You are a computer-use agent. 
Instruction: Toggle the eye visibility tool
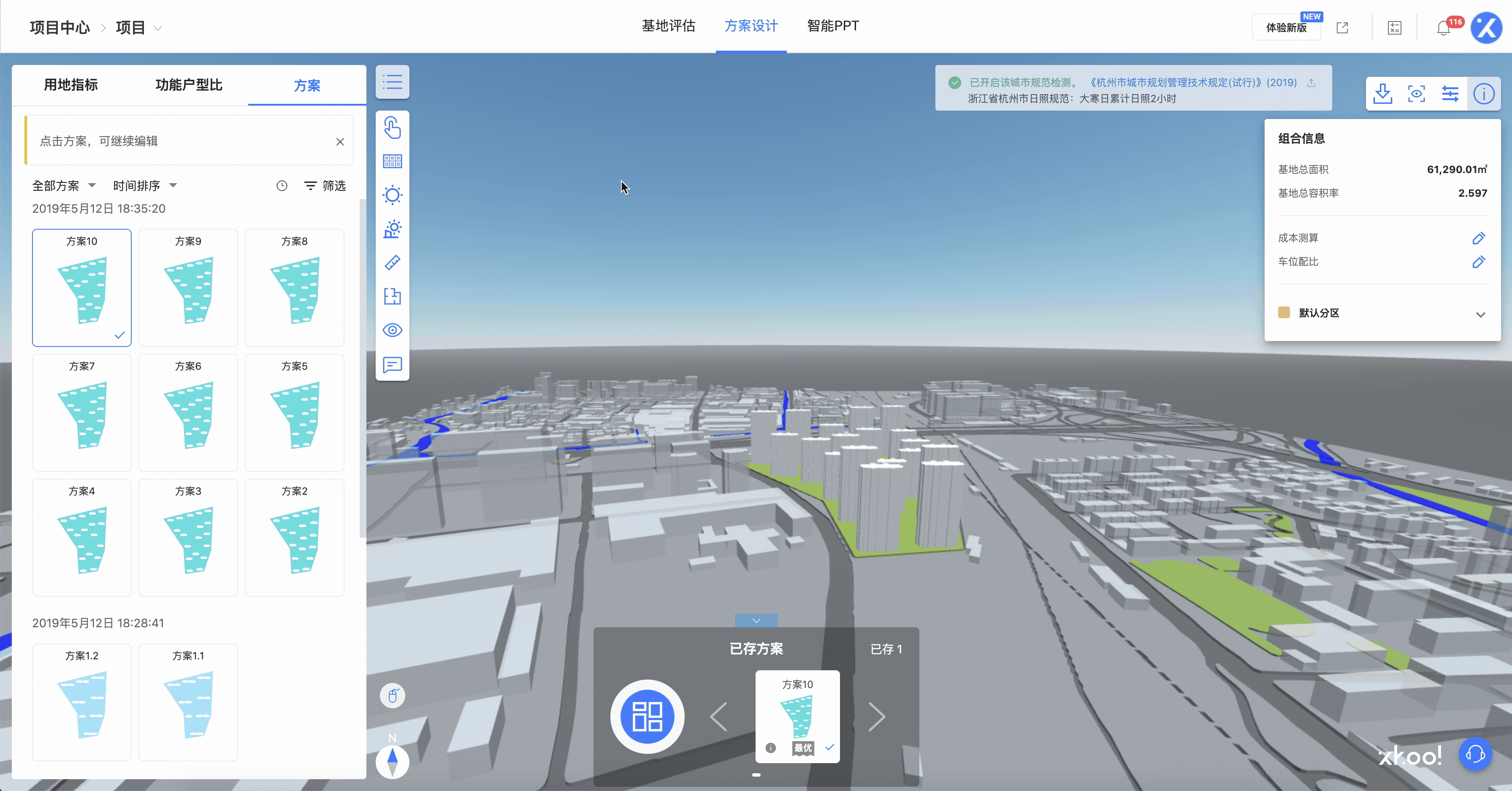[392, 330]
